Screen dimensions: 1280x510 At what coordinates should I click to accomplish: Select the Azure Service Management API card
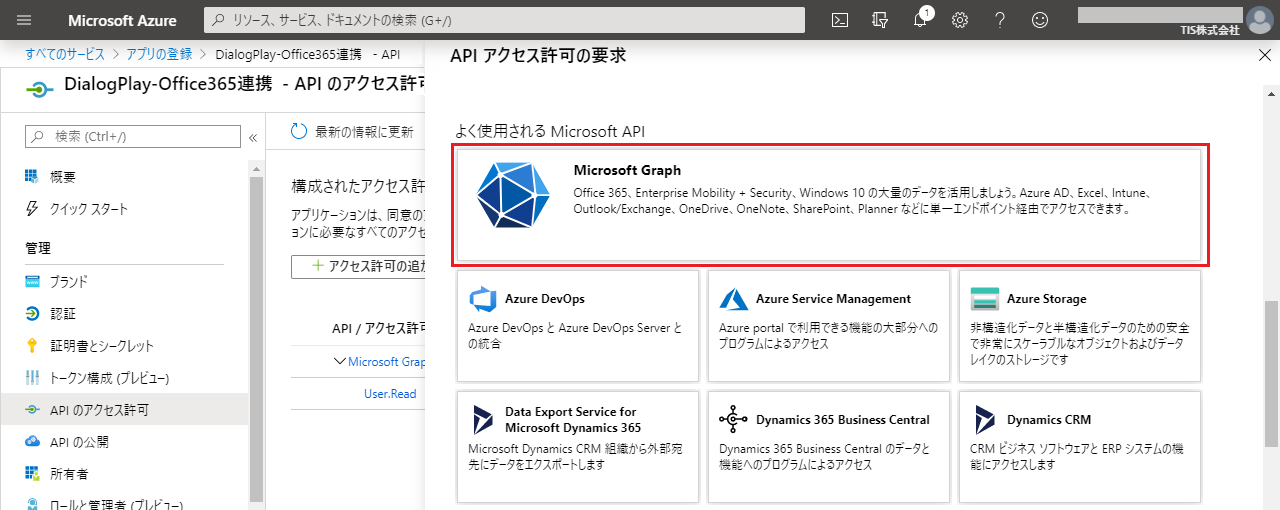[x=829, y=325]
